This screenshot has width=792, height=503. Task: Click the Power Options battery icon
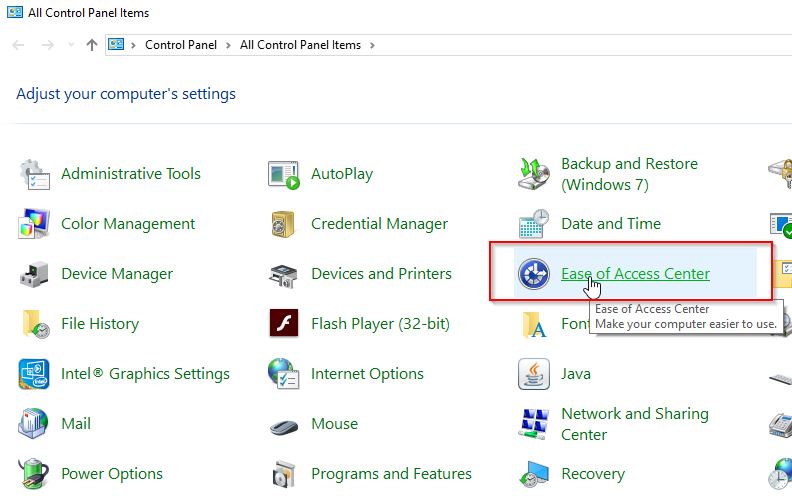(33, 474)
